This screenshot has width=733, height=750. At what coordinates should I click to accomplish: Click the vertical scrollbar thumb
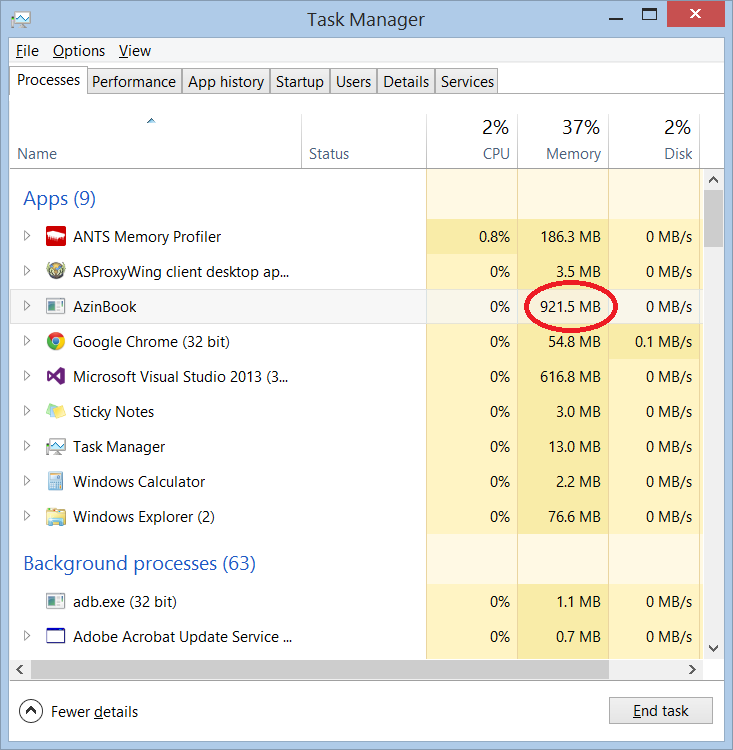(713, 219)
